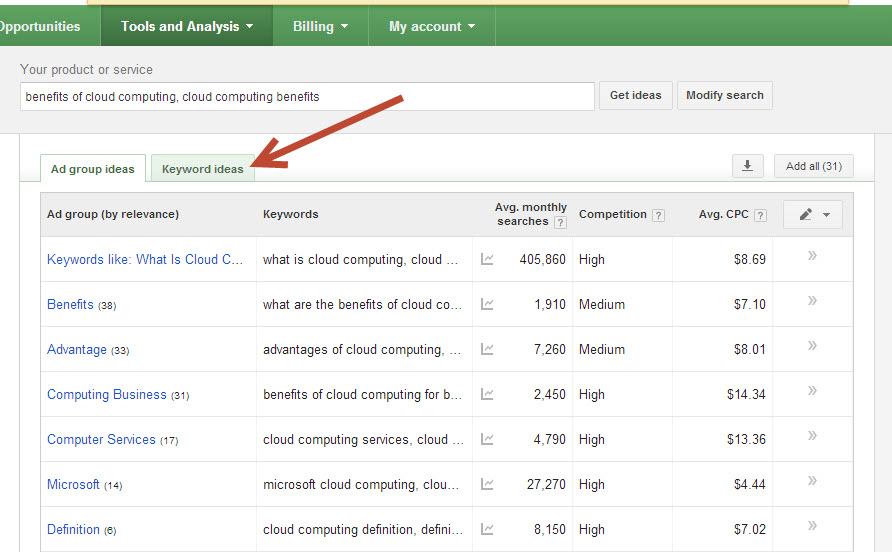Focus the product or service search field
The width and height of the screenshot is (892, 552).
point(307,96)
